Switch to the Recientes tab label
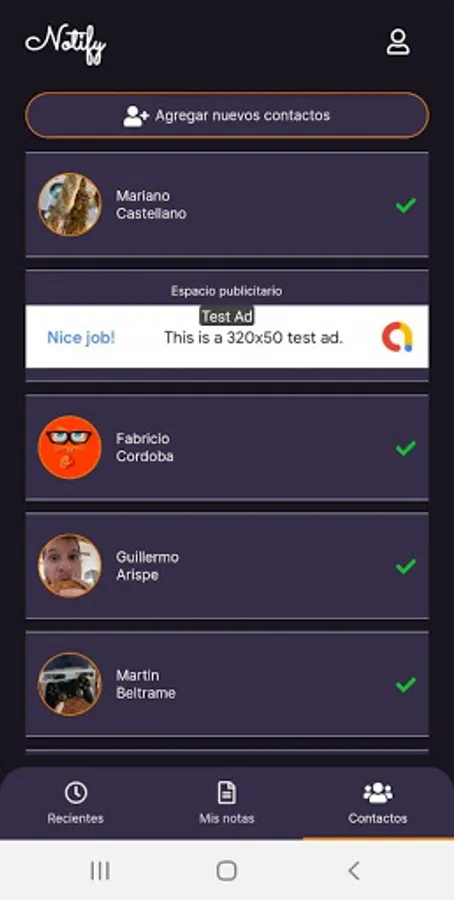The image size is (454, 900). pos(76,818)
